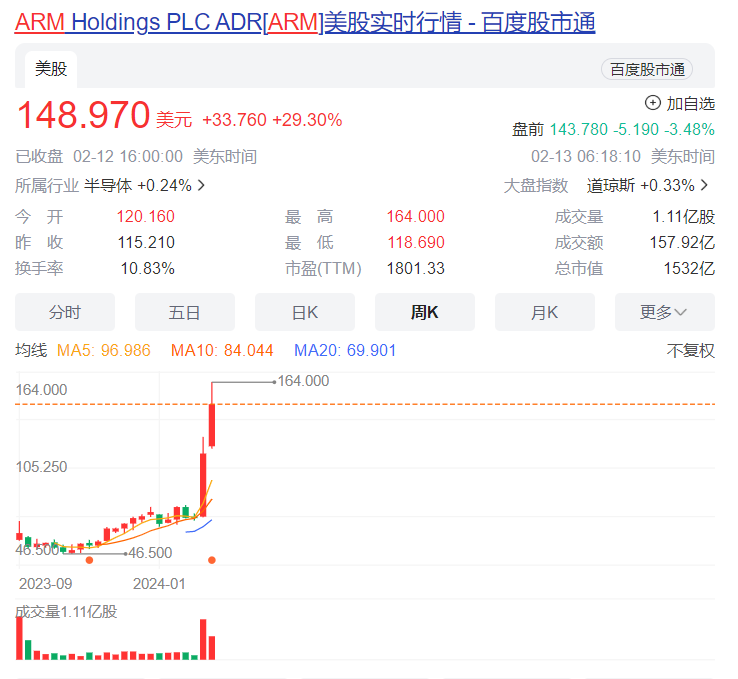Click MA5: 96.986 indicator label

pyautogui.click(x=104, y=351)
